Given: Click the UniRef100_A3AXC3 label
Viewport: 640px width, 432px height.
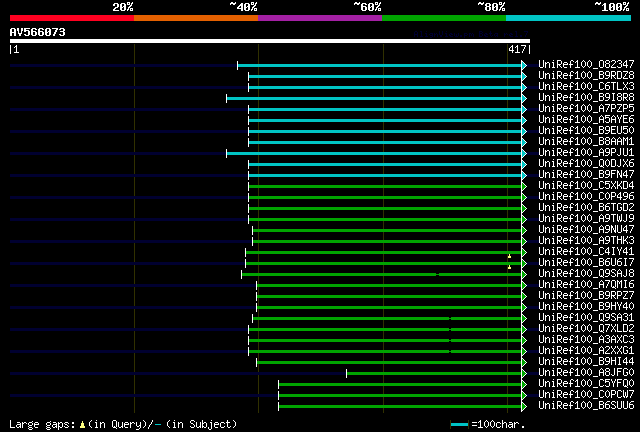Looking at the screenshot, I should tap(586, 340).
